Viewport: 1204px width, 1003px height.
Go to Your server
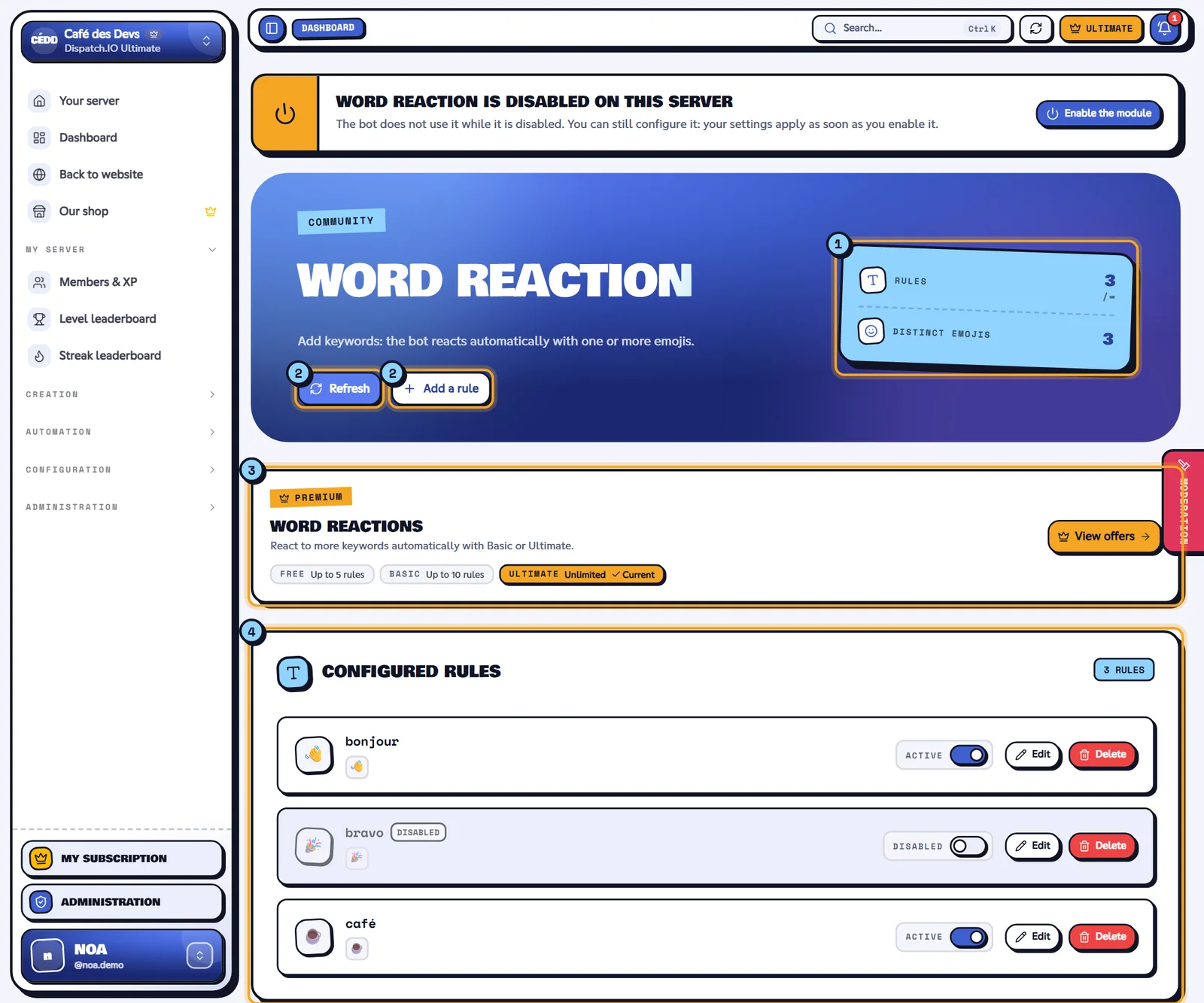pos(121,101)
